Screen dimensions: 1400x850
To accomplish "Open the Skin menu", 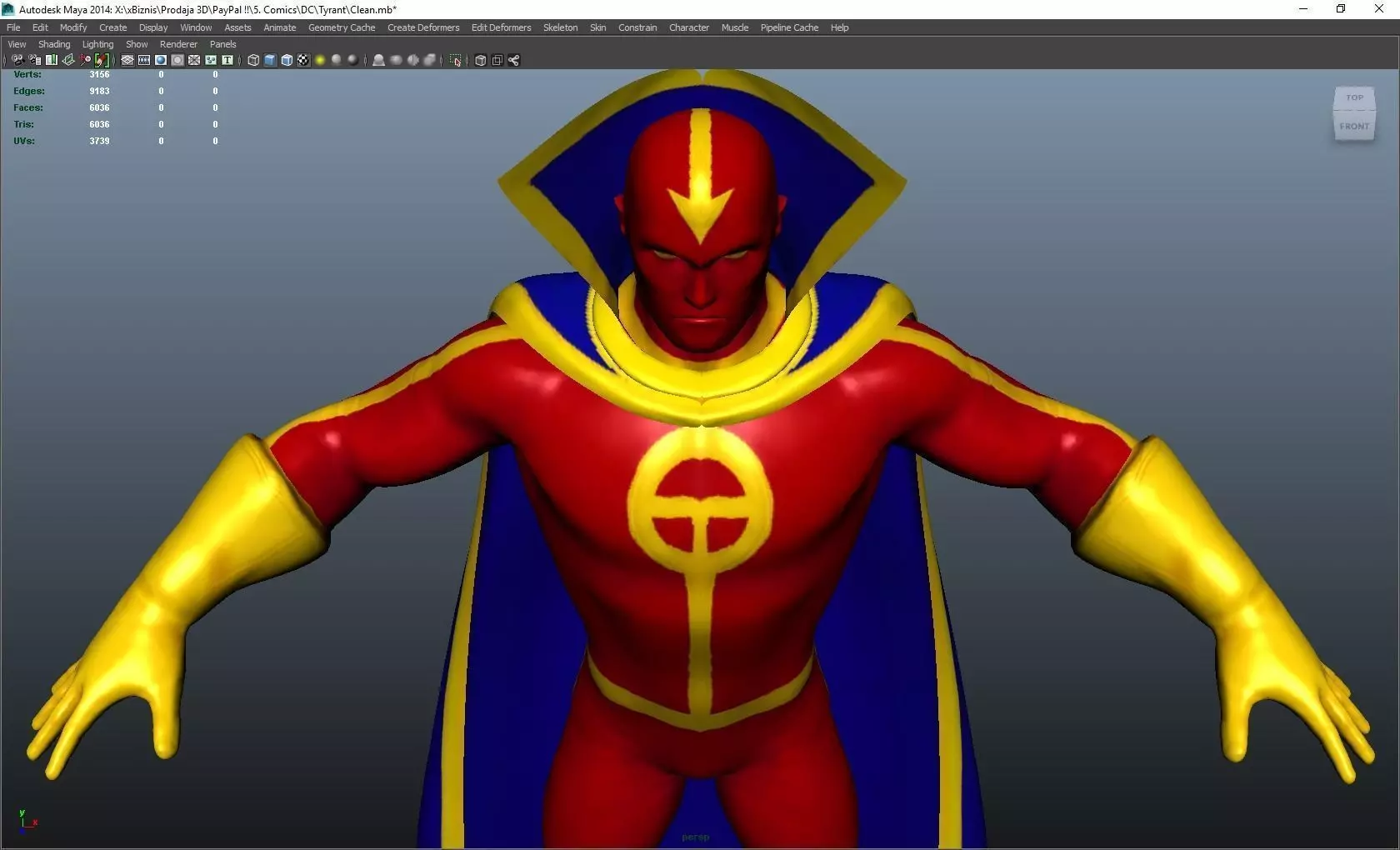I will pos(597,27).
